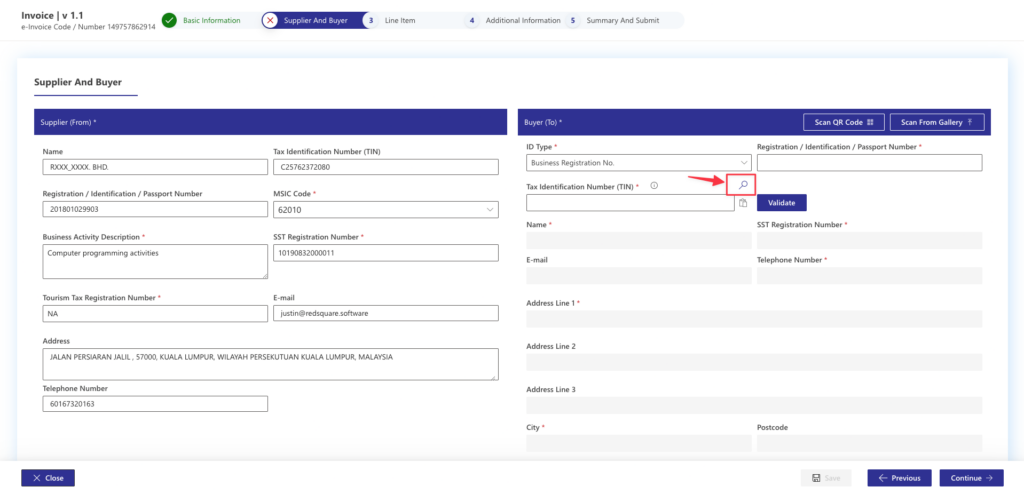Image resolution: width=1024 pixels, height=495 pixels.
Task: Click buyer Telephone Number field
Action: (869, 276)
